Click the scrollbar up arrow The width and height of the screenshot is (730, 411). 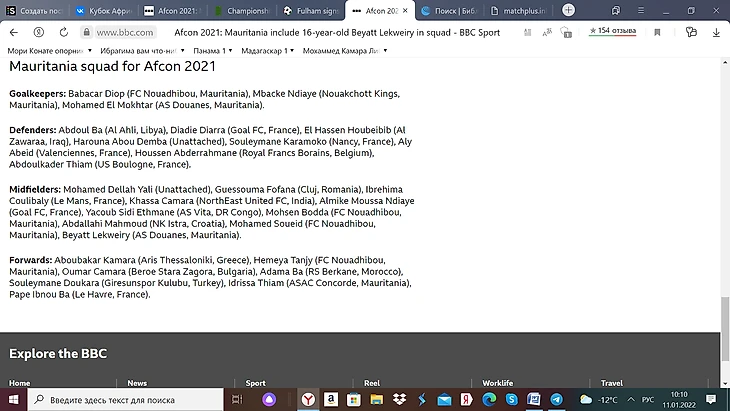pyautogui.click(x=725, y=62)
